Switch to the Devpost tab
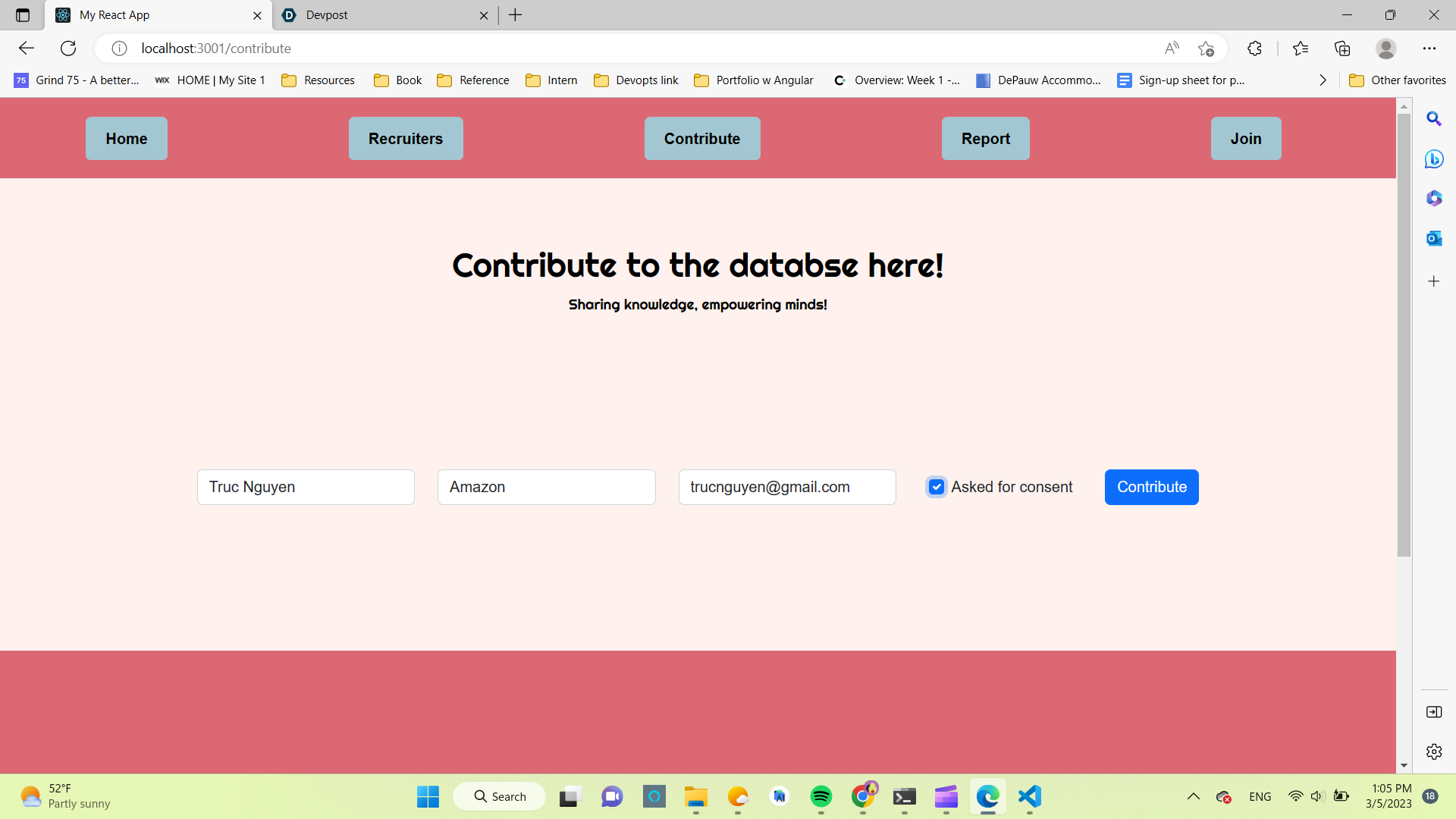The width and height of the screenshot is (1456, 819). (379, 15)
